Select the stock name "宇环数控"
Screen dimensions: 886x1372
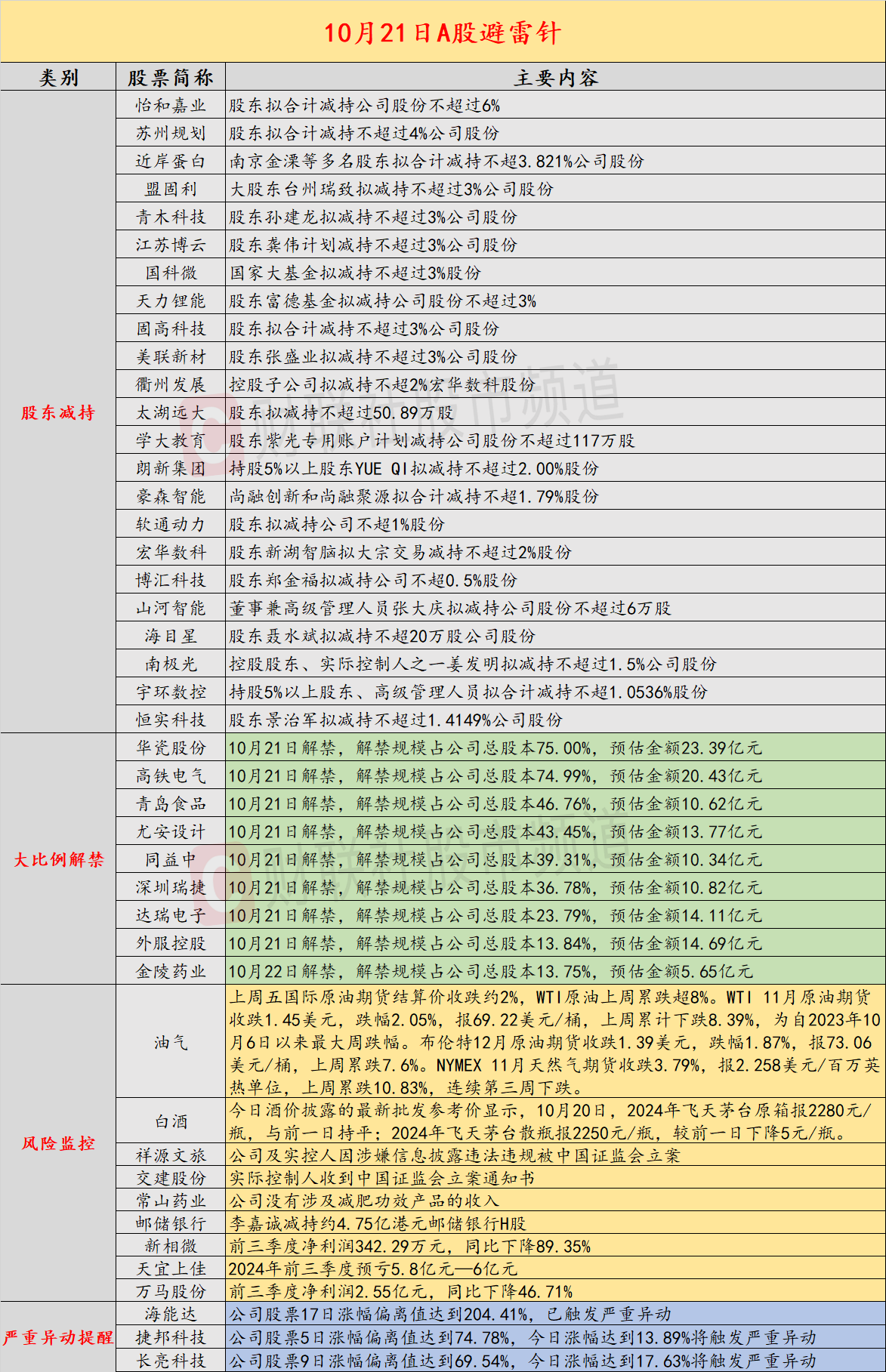(x=171, y=692)
